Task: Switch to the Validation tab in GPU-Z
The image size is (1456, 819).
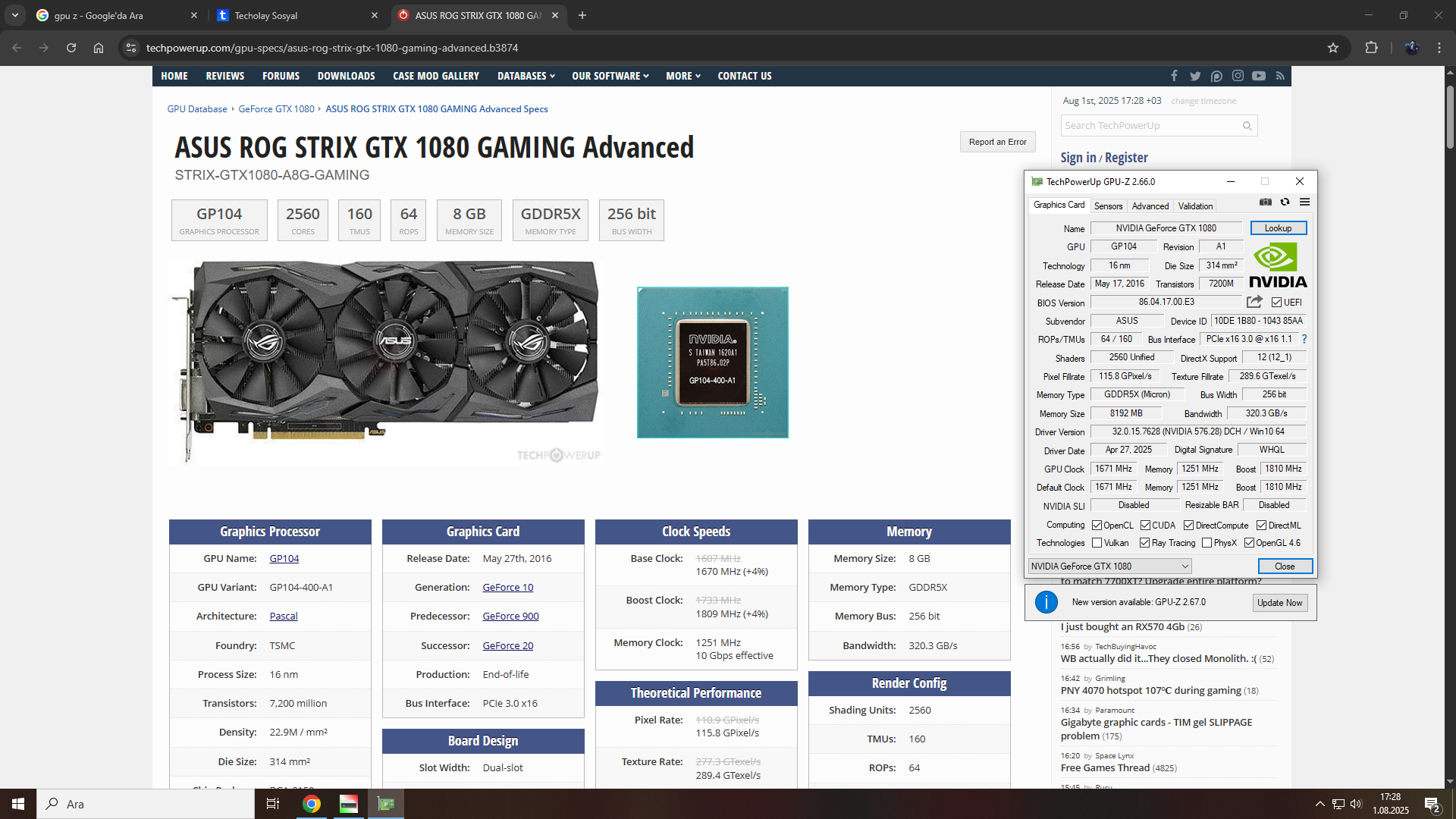Action: click(1195, 206)
